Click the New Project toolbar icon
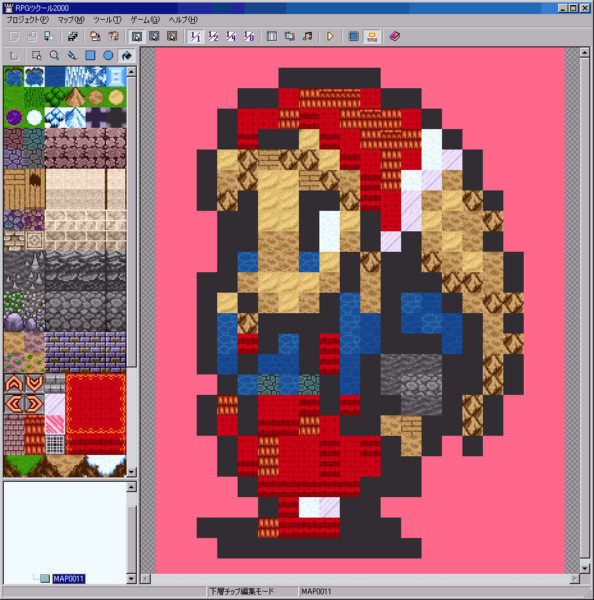Image resolution: width=594 pixels, height=600 pixels. pyautogui.click(x=14, y=36)
